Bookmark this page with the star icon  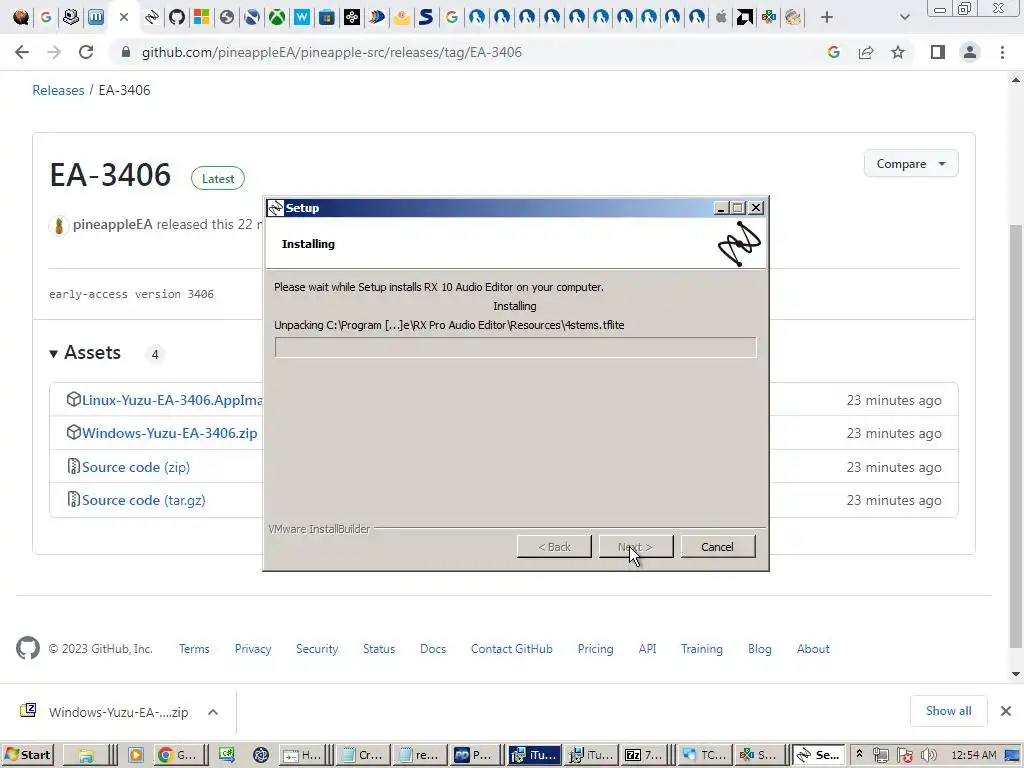898,52
